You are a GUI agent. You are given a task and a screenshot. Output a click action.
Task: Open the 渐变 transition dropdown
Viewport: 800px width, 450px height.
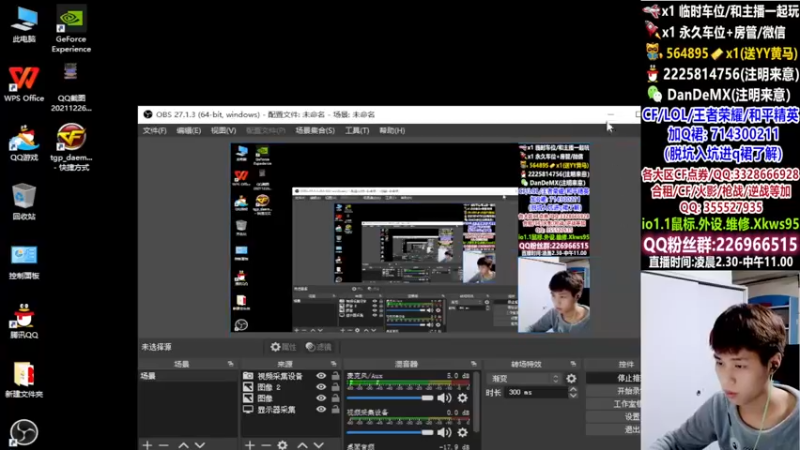[x=524, y=379]
